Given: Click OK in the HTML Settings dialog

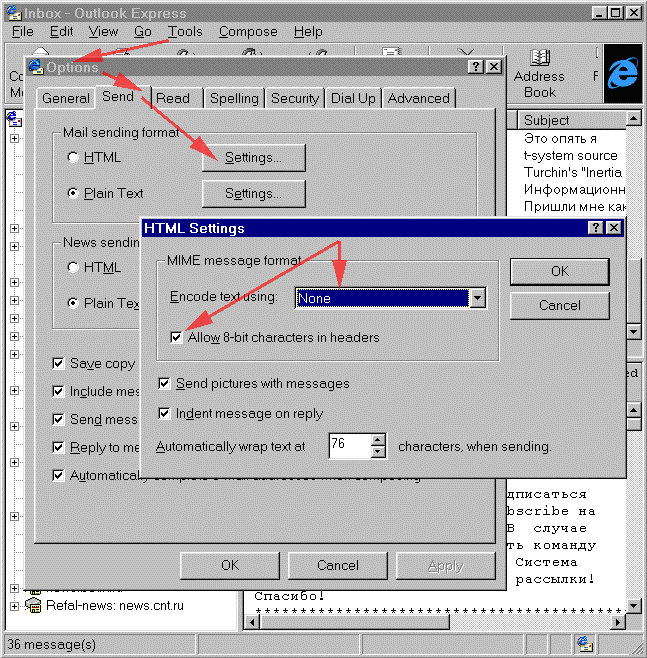Looking at the screenshot, I should tap(560, 272).
